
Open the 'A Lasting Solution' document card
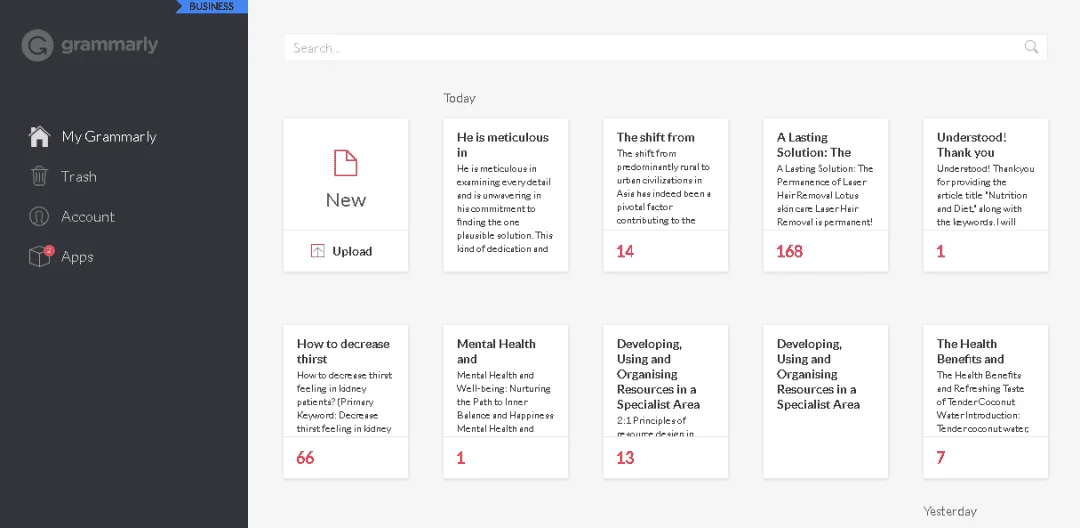(x=825, y=195)
